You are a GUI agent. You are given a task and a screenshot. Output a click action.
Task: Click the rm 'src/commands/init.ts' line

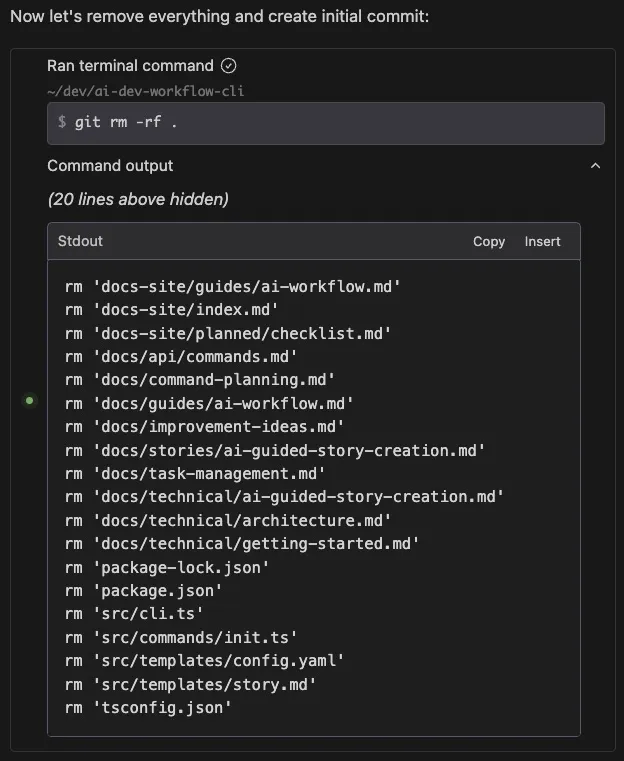coord(181,637)
